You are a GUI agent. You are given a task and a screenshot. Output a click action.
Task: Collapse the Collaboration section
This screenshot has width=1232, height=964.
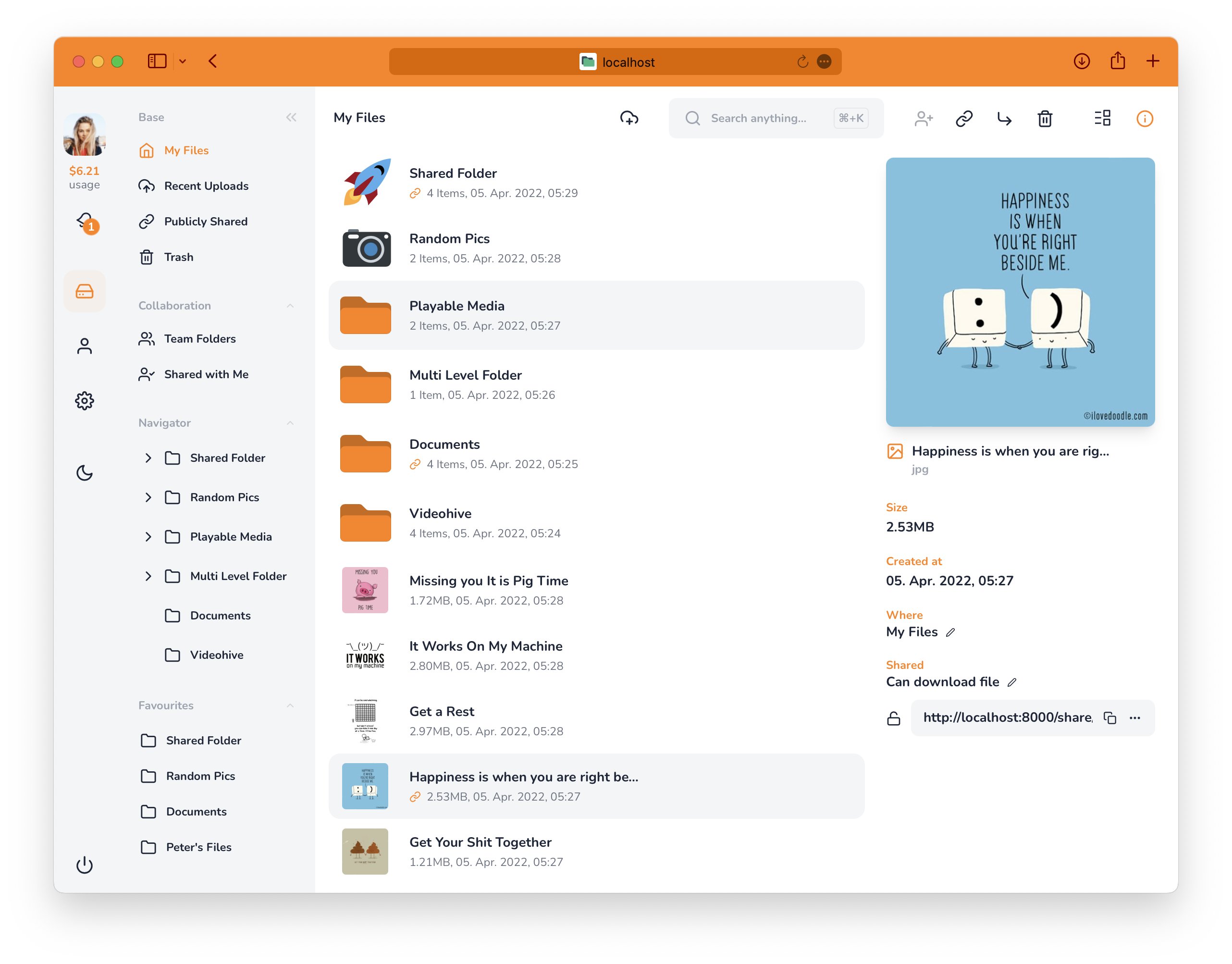click(290, 305)
